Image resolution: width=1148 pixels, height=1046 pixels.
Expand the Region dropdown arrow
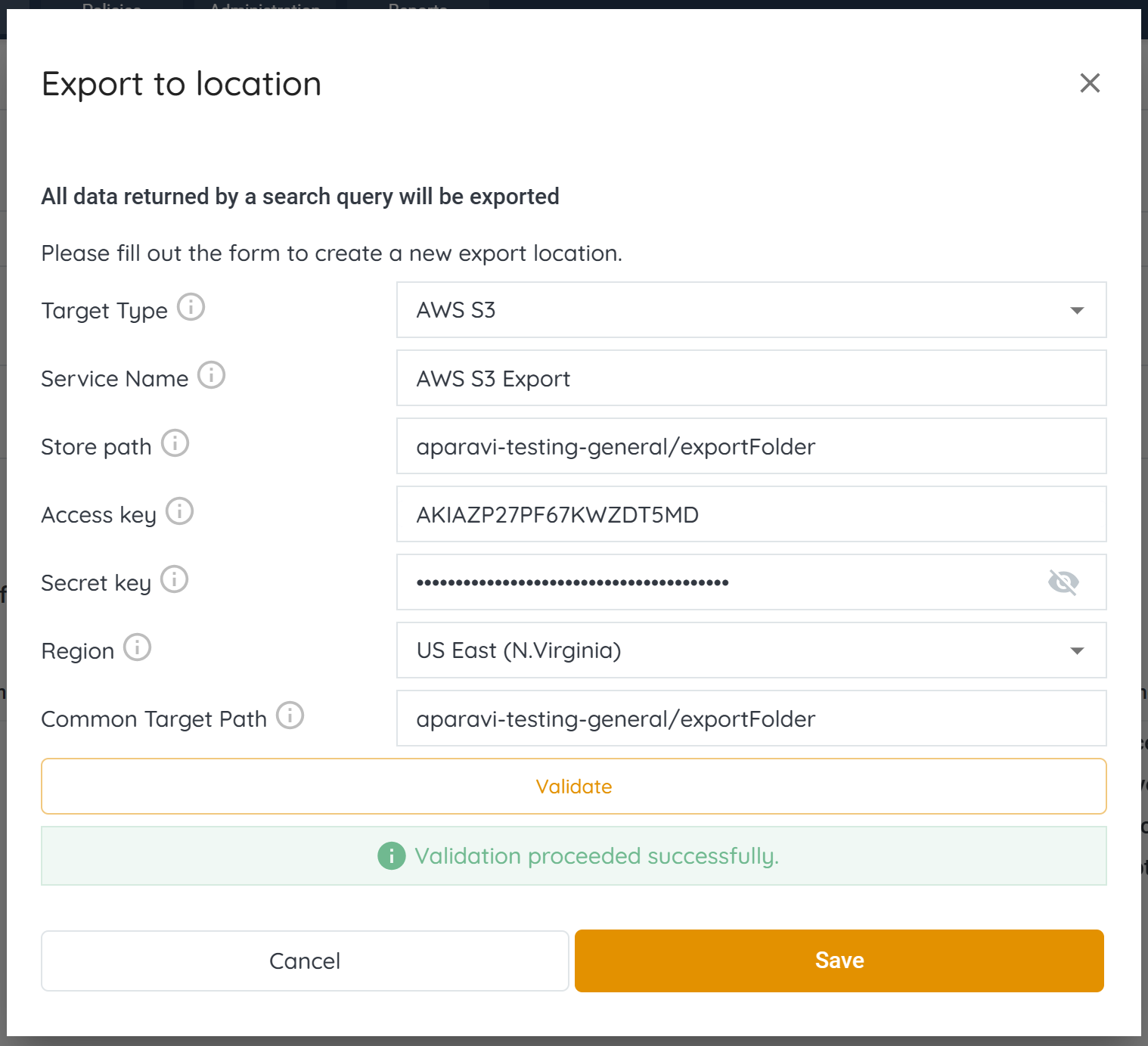(x=1077, y=650)
